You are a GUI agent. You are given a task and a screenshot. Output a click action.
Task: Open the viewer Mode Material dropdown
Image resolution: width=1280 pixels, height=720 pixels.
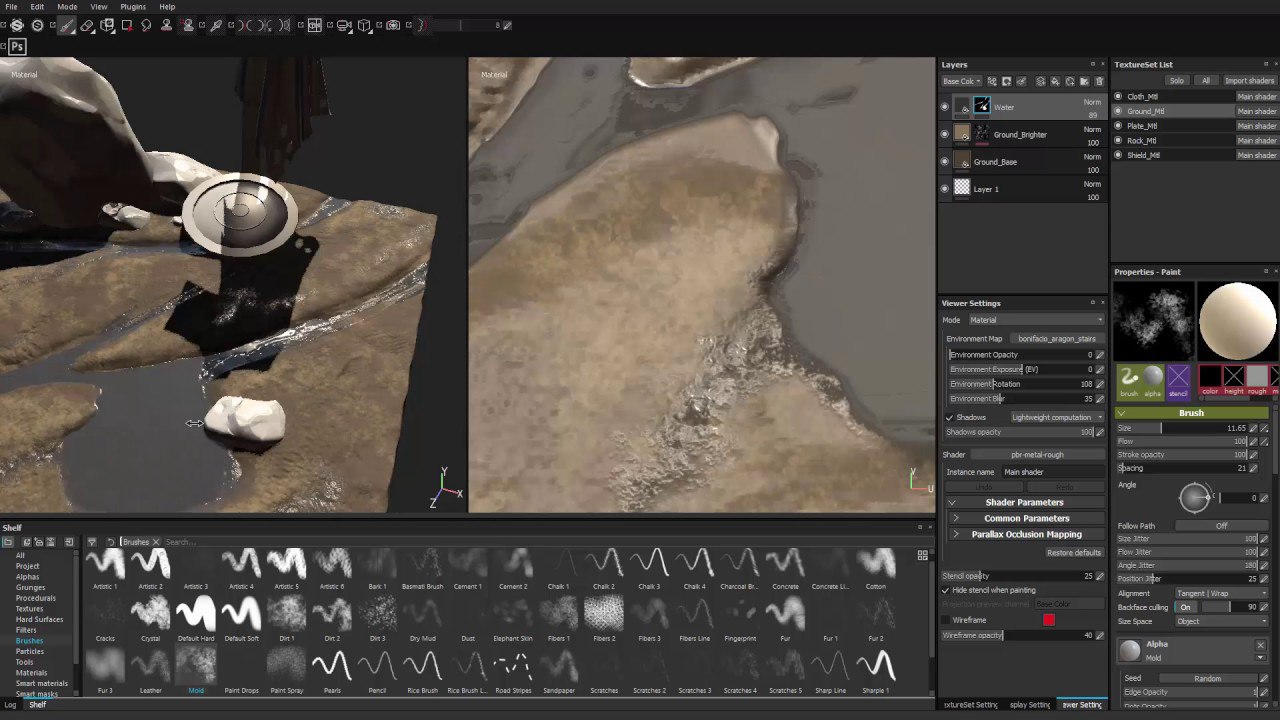click(x=1036, y=320)
